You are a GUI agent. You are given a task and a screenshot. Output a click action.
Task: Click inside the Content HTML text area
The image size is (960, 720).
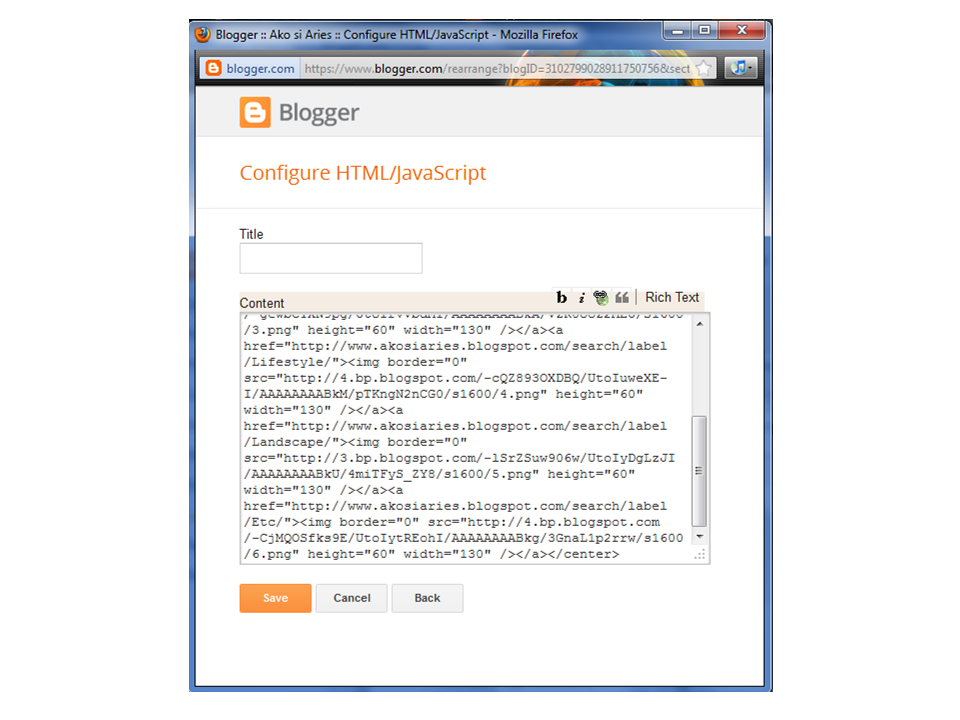pos(466,438)
